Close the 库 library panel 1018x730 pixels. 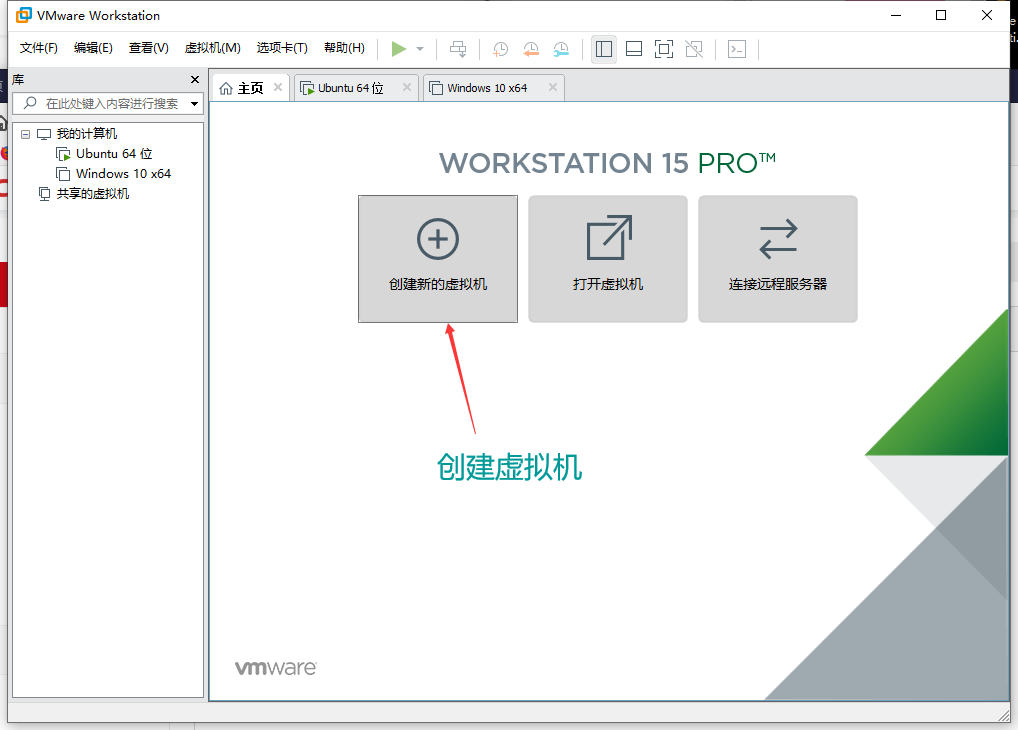coord(195,79)
